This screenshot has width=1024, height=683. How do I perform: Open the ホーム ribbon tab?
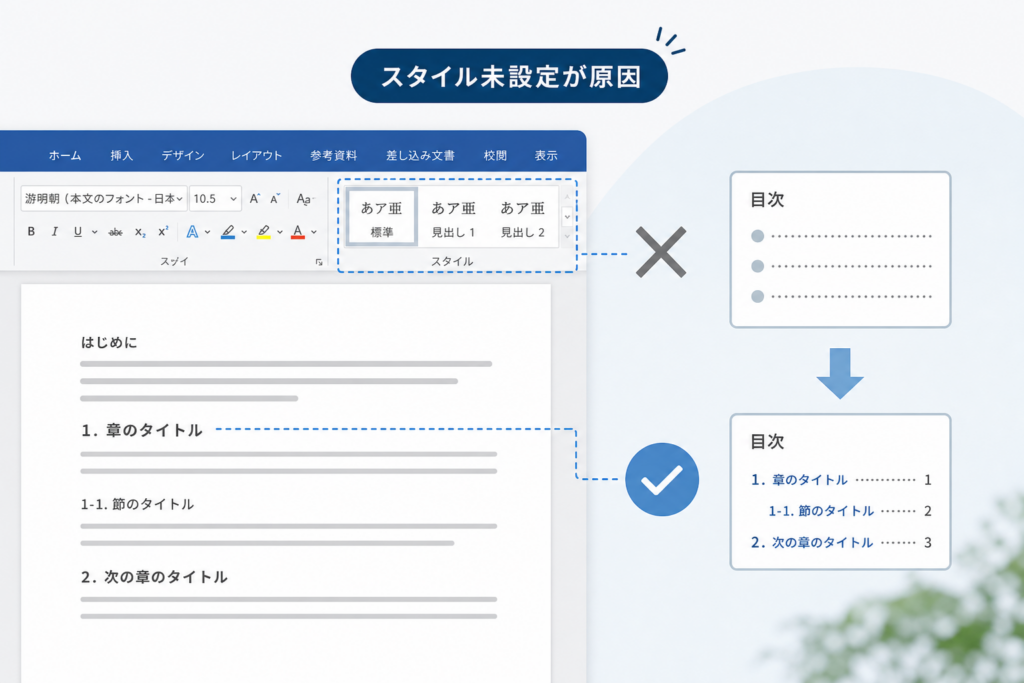tap(65, 155)
